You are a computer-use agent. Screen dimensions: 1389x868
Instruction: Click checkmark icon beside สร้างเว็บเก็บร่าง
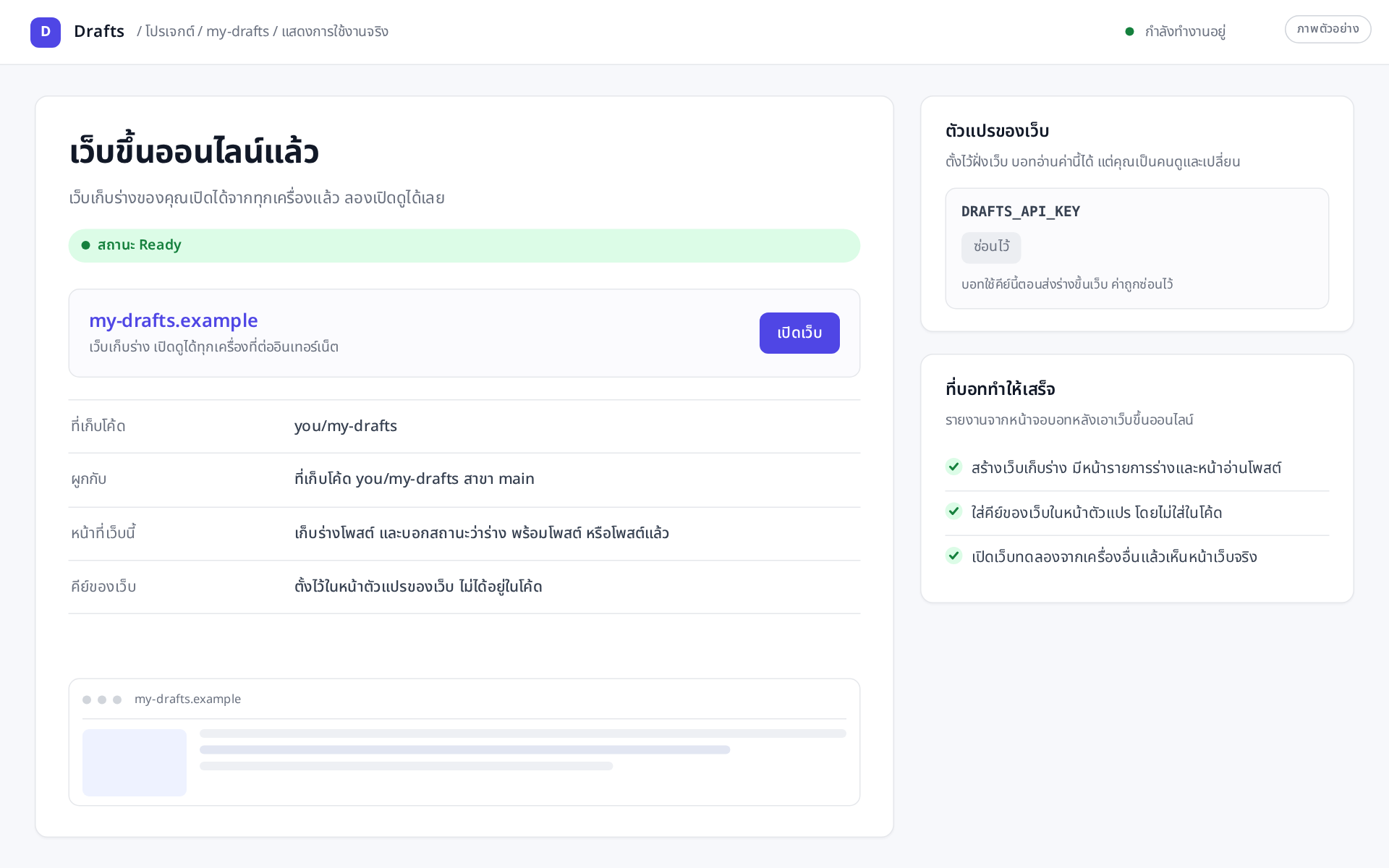[953, 467]
